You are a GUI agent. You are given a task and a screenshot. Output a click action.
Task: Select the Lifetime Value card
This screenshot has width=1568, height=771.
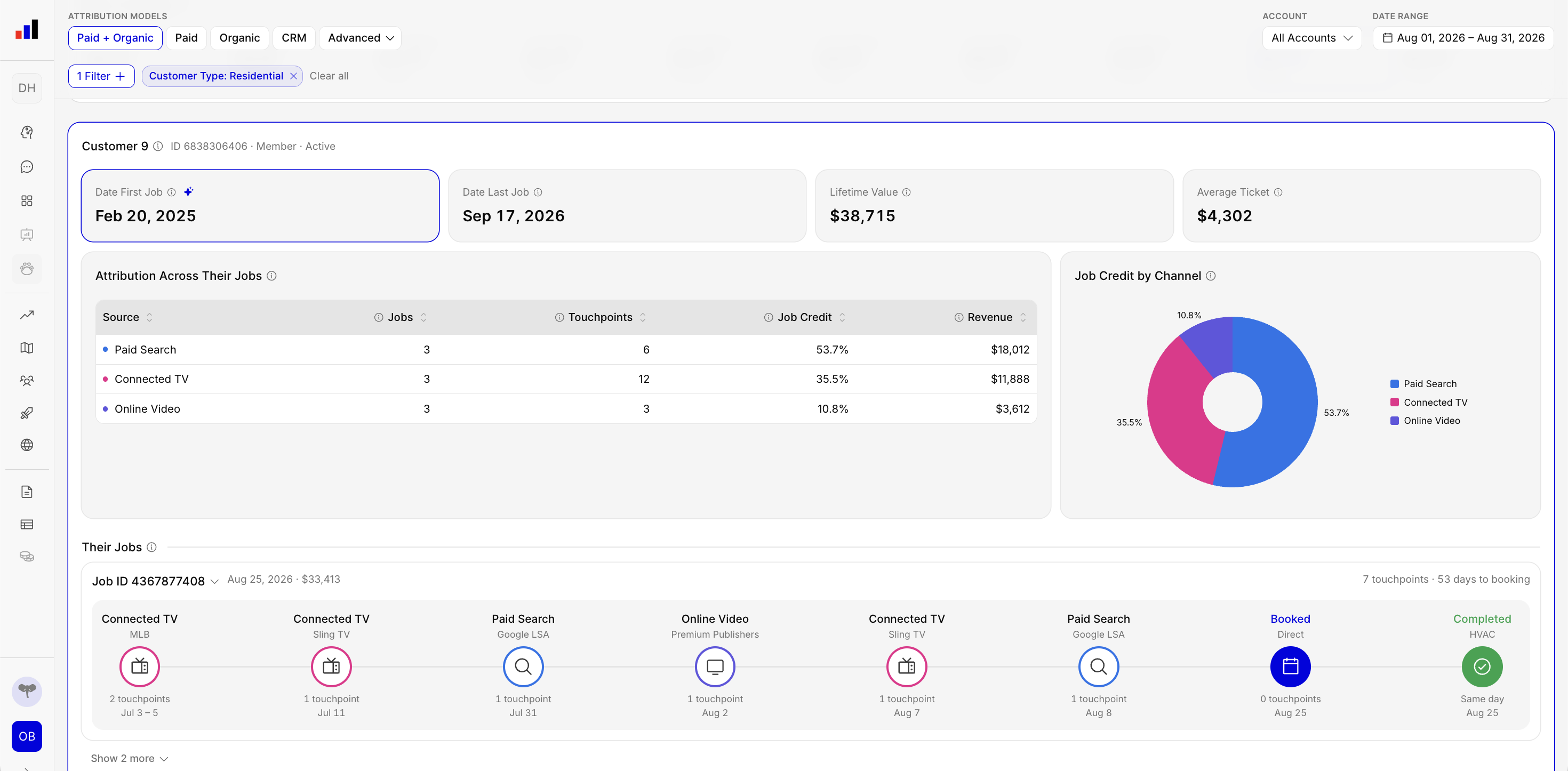(994, 206)
